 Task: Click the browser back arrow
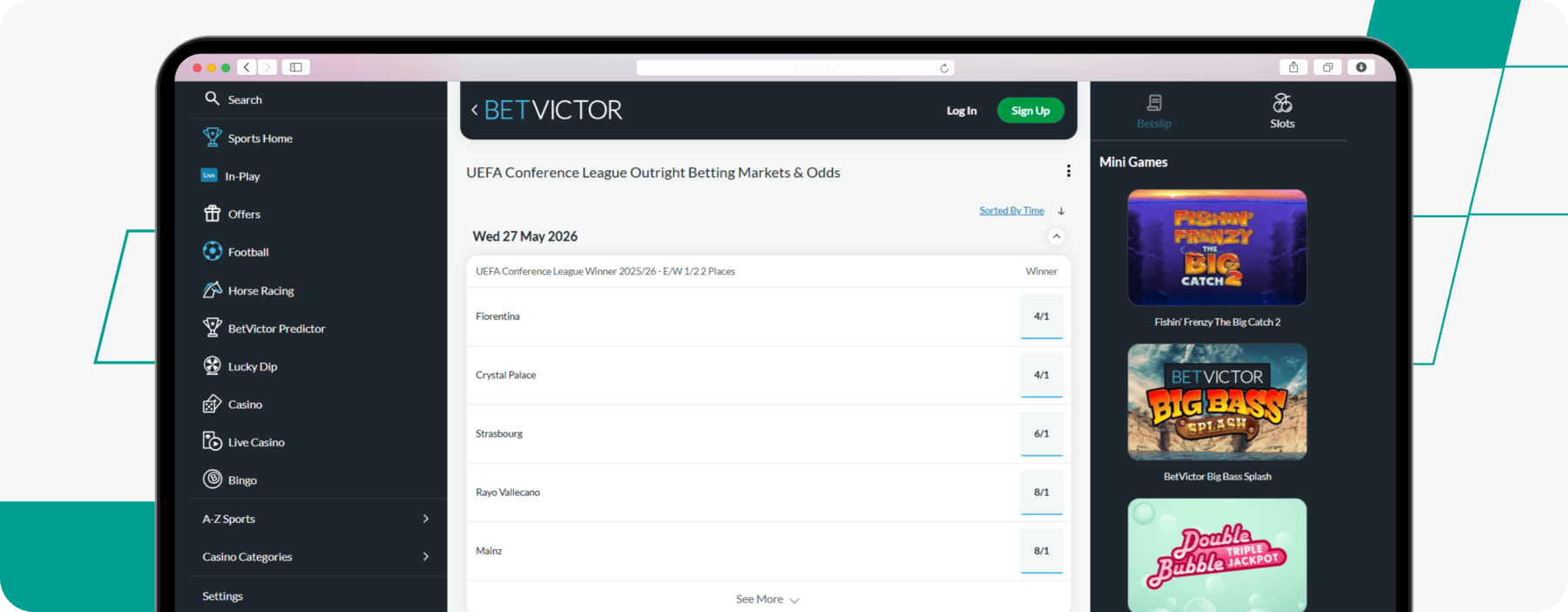247,67
